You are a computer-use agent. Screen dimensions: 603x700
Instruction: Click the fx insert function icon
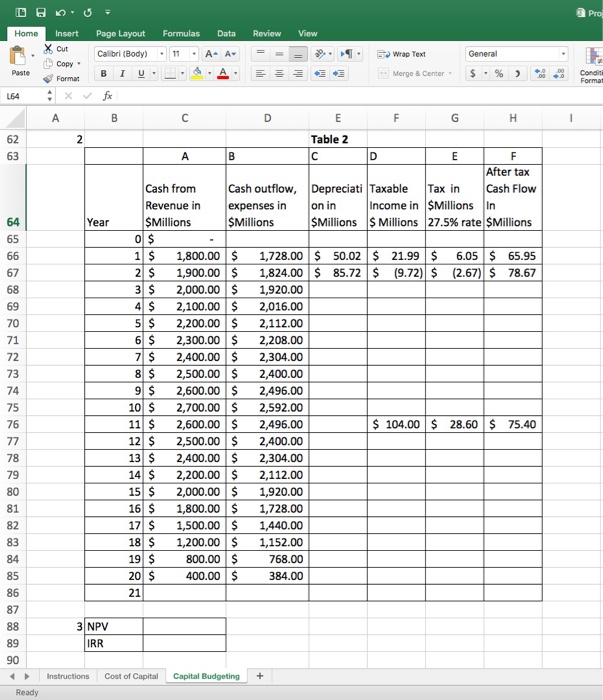[107, 96]
